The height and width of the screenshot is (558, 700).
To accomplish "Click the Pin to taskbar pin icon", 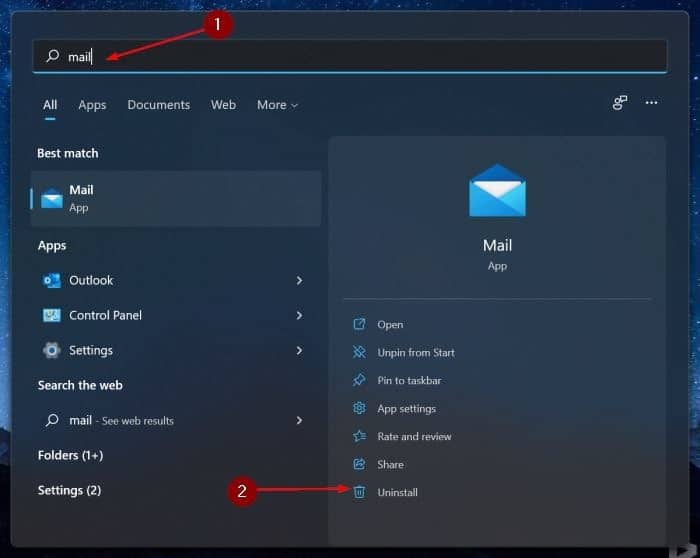I will [359, 380].
